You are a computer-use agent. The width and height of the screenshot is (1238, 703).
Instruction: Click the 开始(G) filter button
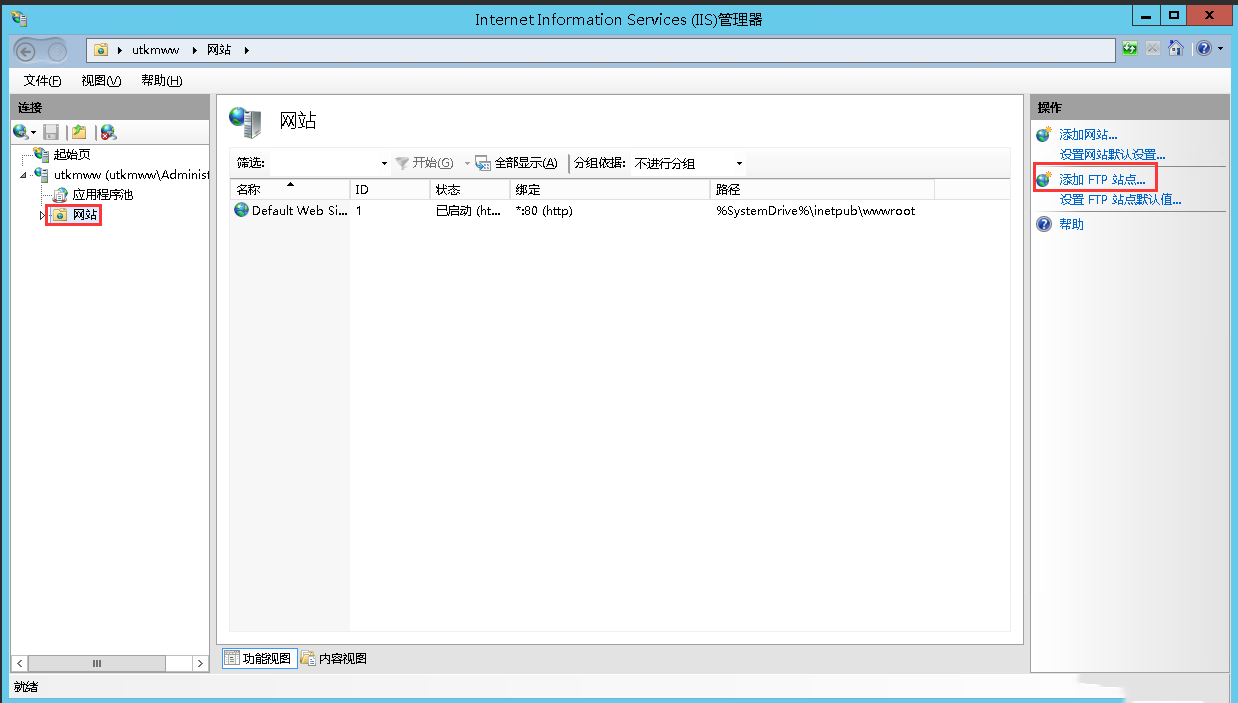click(x=424, y=163)
